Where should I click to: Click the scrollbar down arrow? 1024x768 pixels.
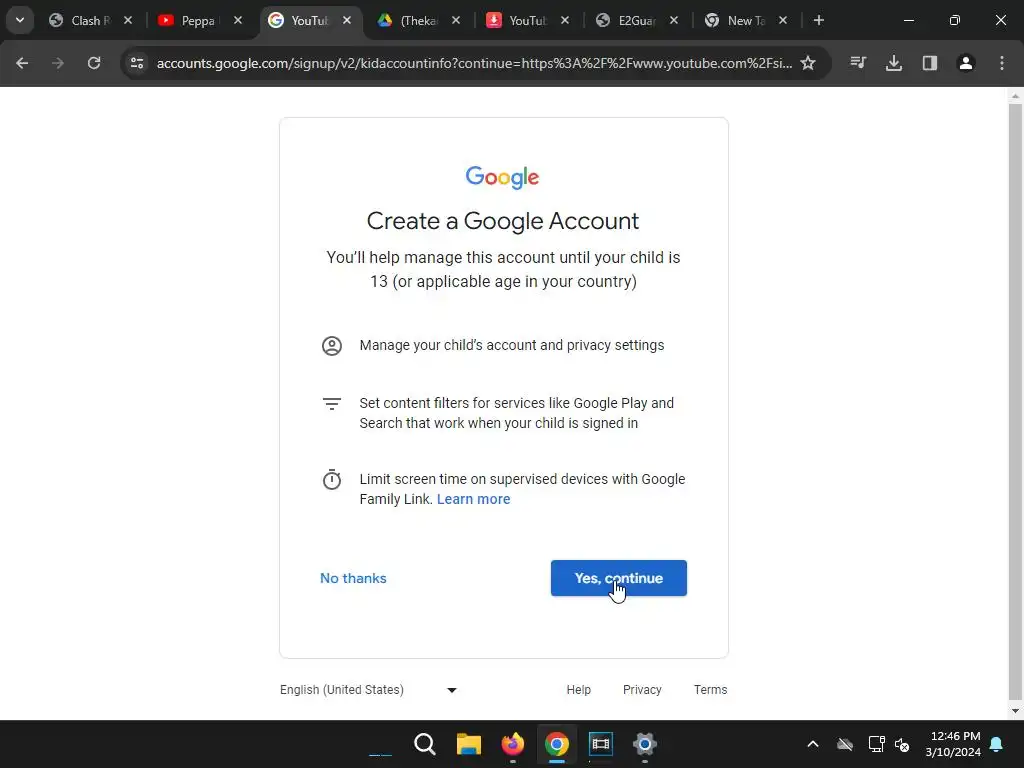(x=1015, y=711)
